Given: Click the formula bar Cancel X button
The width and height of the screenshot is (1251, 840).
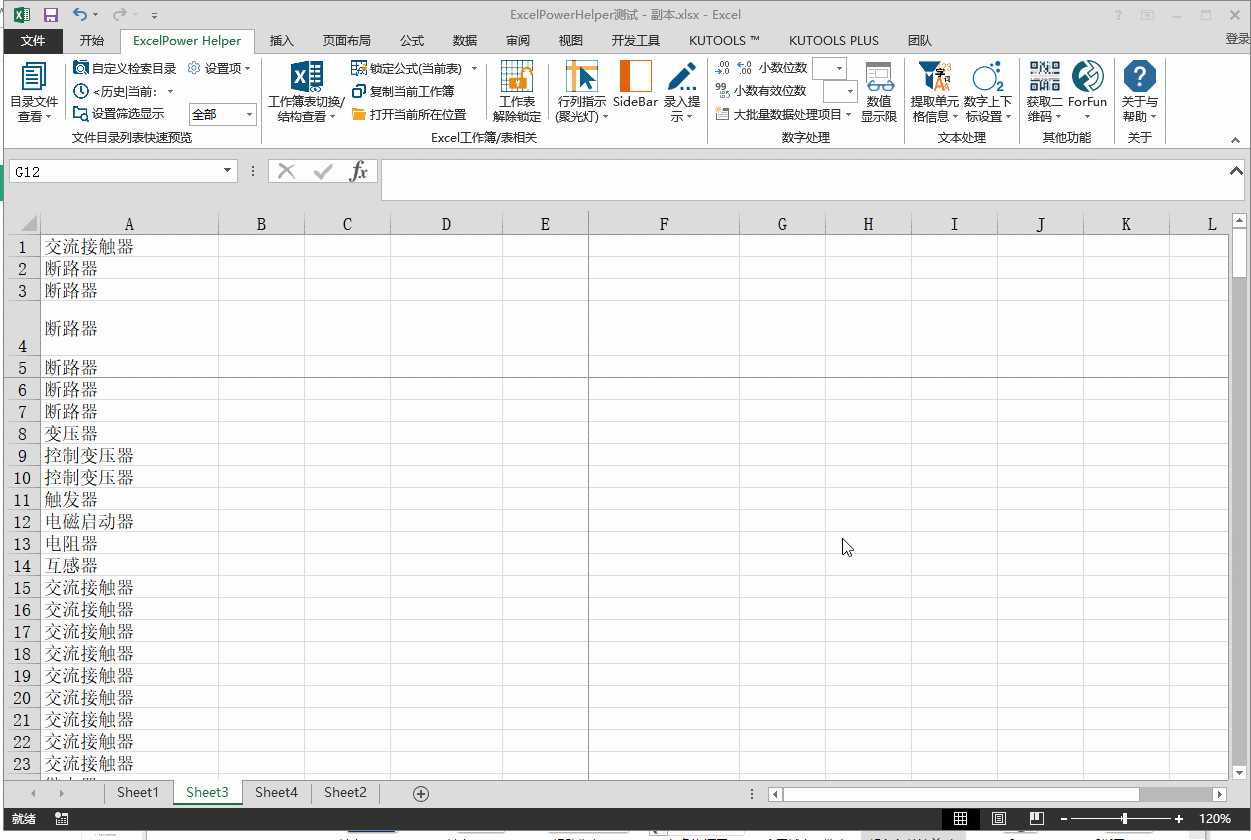Looking at the screenshot, I should pyautogui.click(x=287, y=172).
